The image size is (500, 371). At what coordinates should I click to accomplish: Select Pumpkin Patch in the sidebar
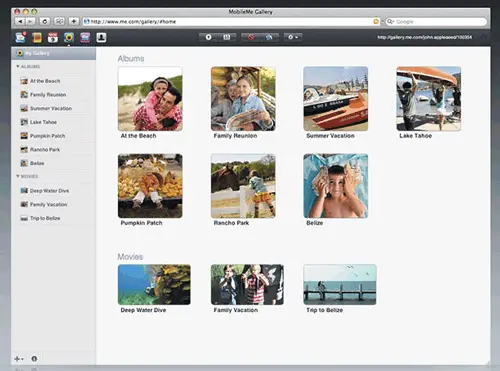click(x=54, y=136)
